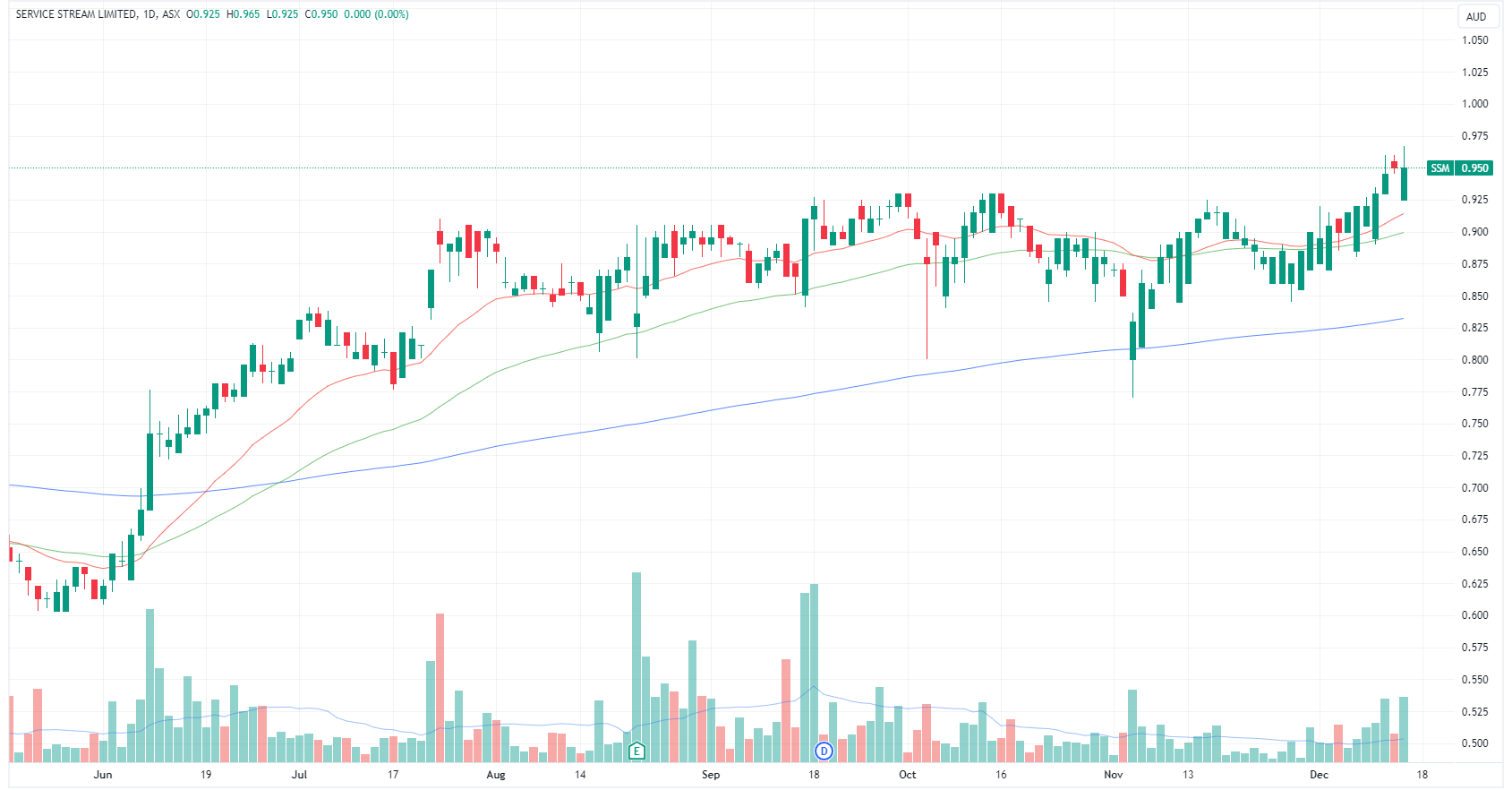Select the green SSM ticker tag
The width and height of the screenshot is (1512, 790).
pyautogui.click(x=1439, y=168)
